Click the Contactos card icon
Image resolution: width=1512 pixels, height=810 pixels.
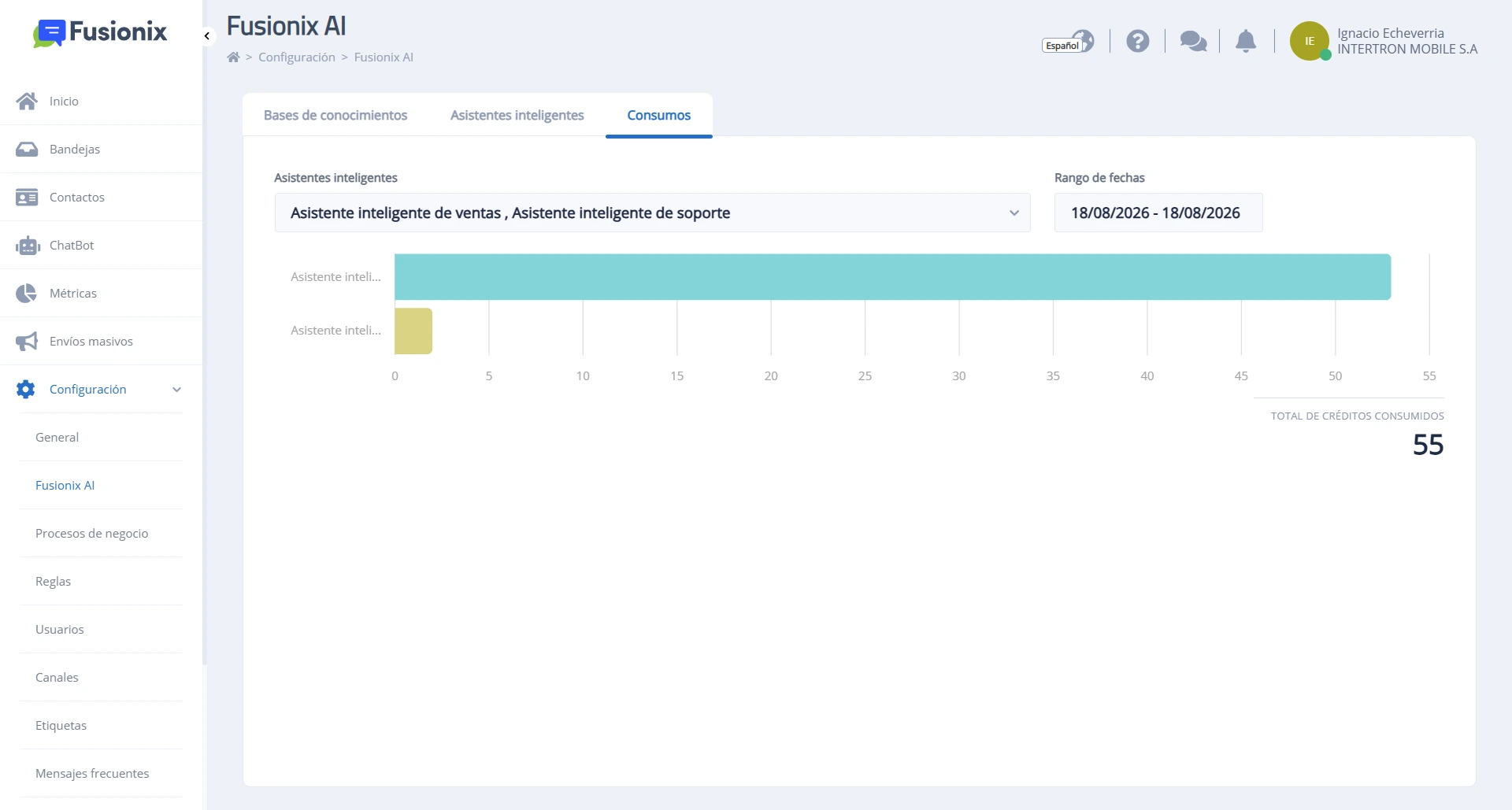pos(27,197)
